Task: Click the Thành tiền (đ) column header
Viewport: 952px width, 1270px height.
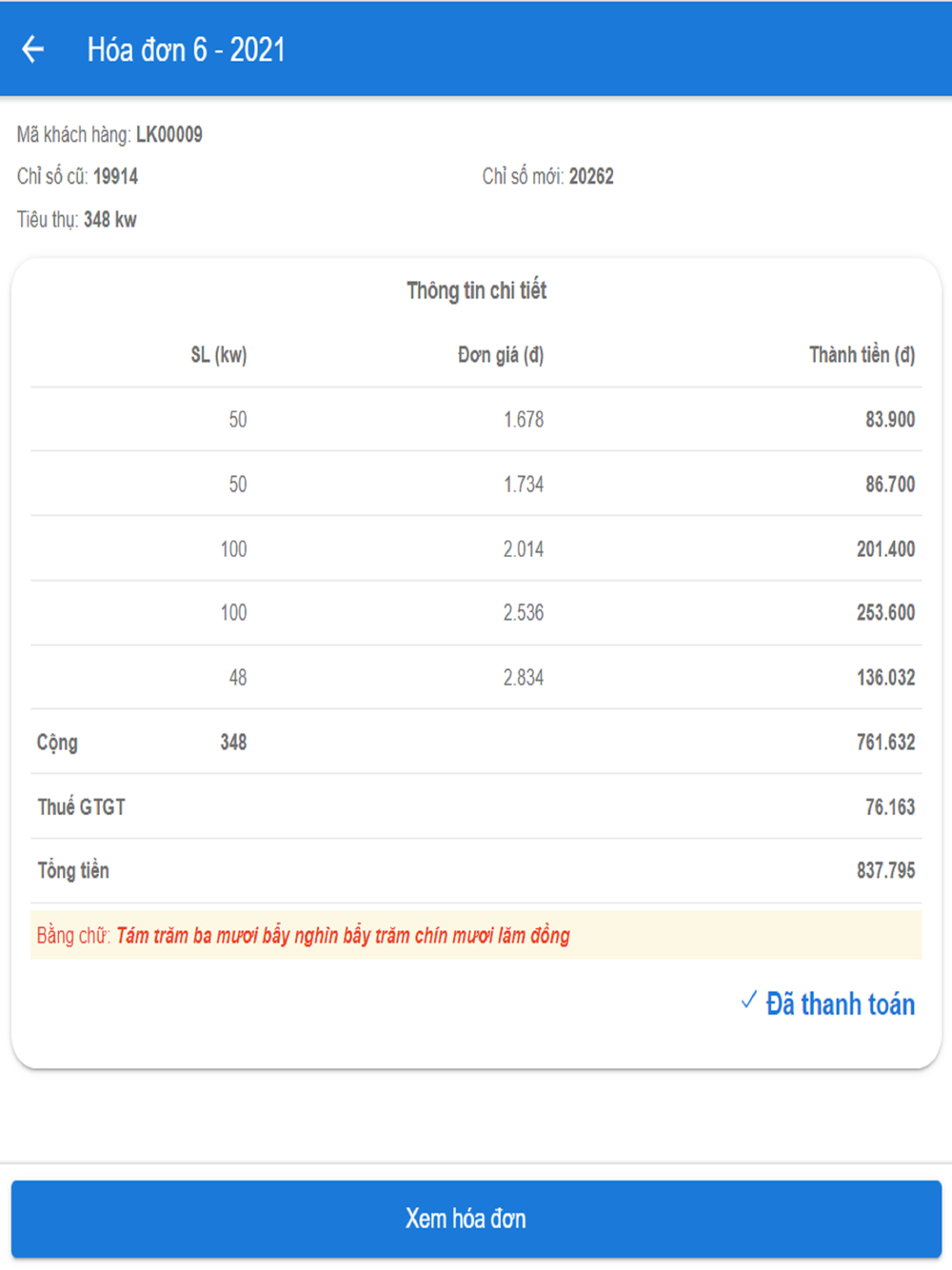Action: point(862,355)
